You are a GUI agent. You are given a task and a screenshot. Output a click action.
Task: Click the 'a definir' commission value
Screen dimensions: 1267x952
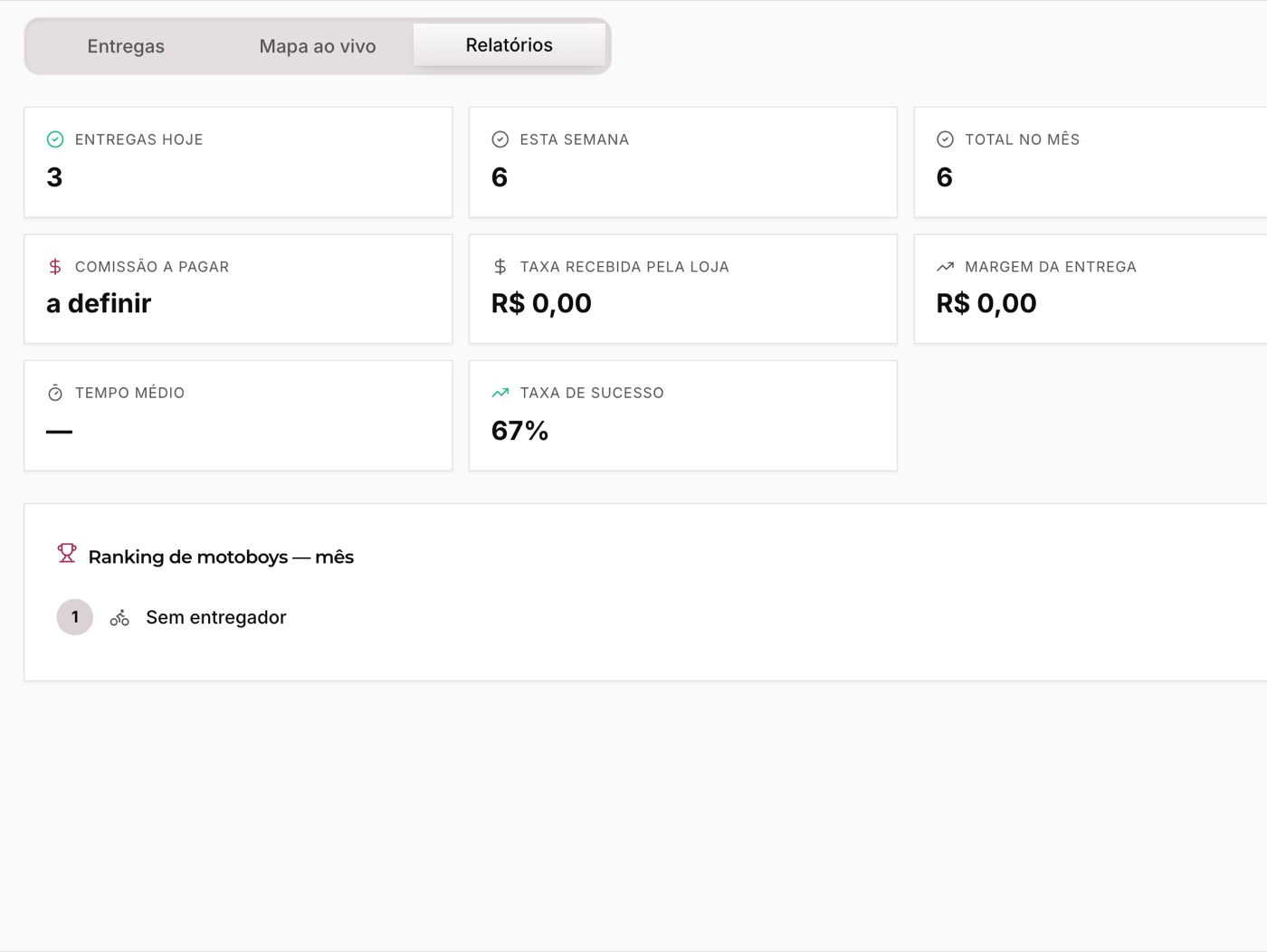click(x=99, y=304)
